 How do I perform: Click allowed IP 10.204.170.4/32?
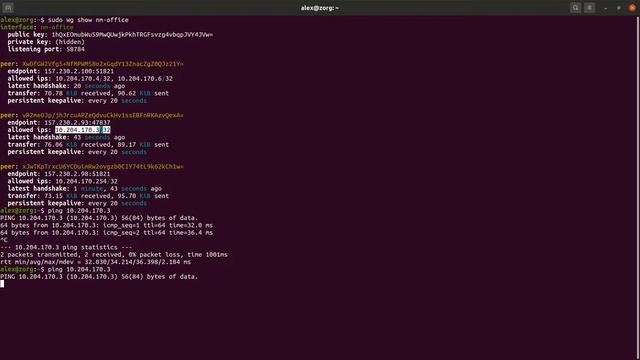click(84, 78)
